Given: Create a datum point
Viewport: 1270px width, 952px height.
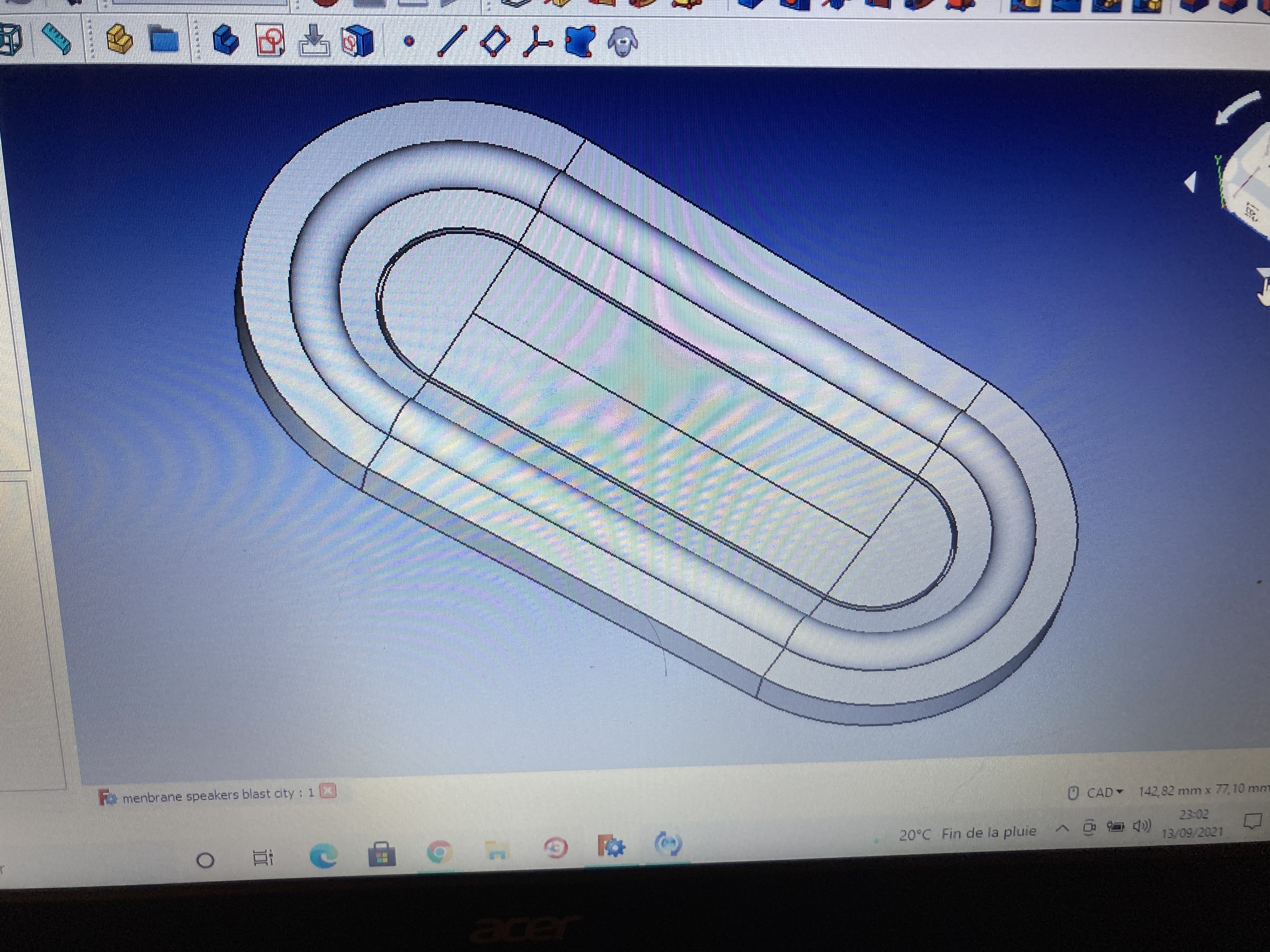Looking at the screenshot, I should coord(409,41).
